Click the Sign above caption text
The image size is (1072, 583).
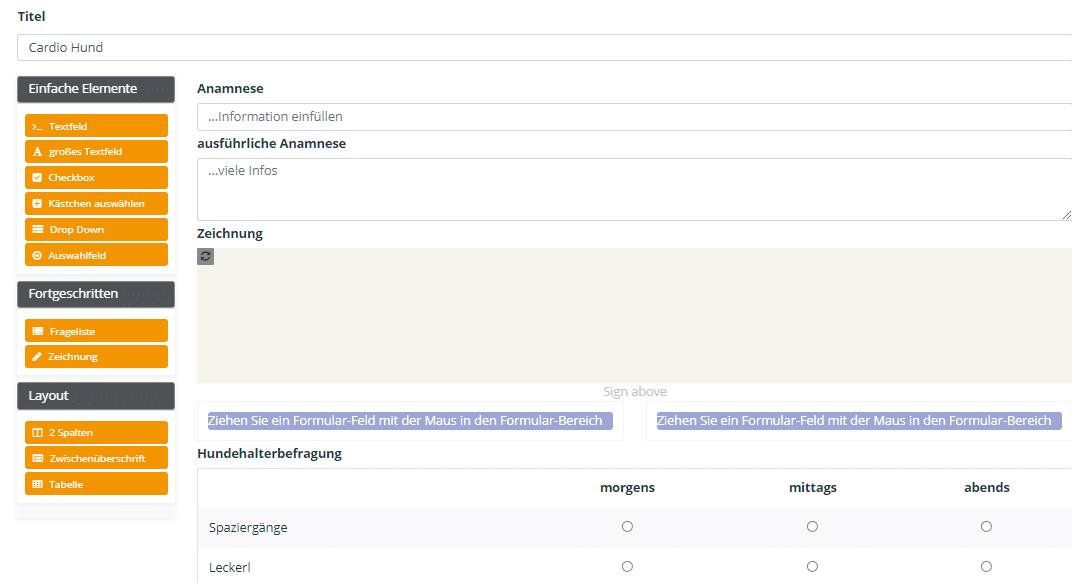pos(634,392)
